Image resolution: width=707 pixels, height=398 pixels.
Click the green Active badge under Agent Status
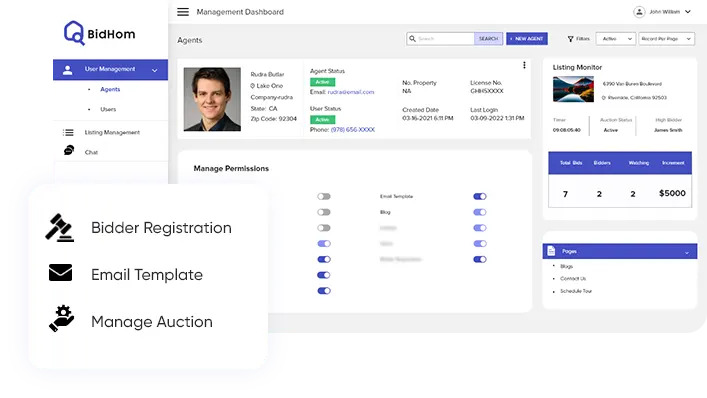pos(322,82)
